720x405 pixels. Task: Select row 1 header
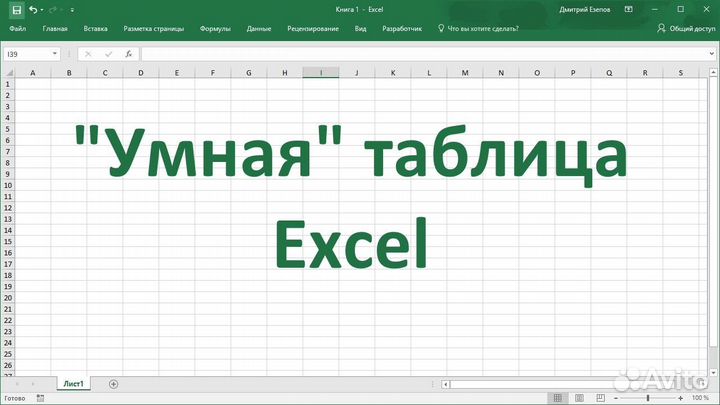point(8,84)
